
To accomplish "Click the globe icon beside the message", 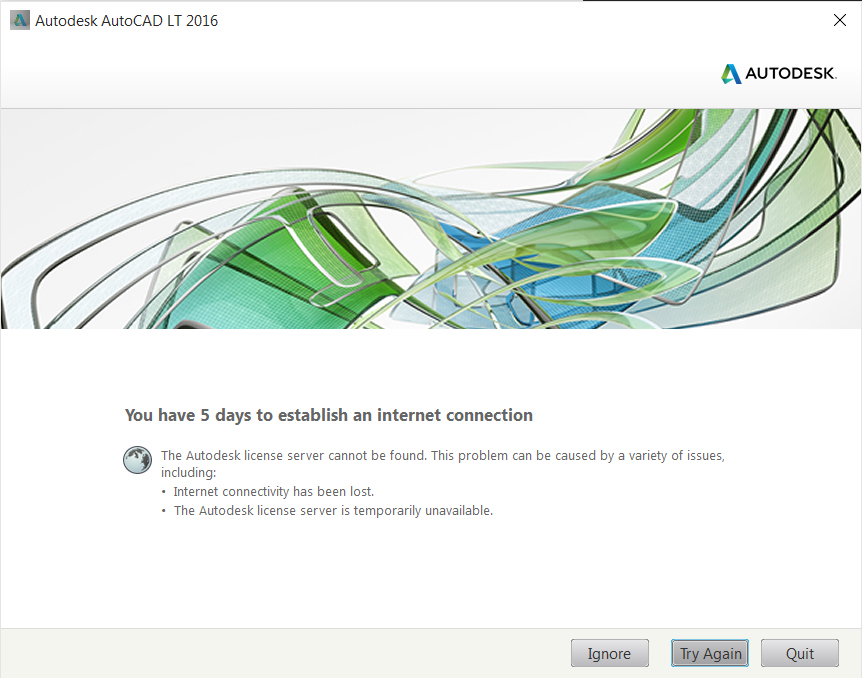I will [137, 460].
